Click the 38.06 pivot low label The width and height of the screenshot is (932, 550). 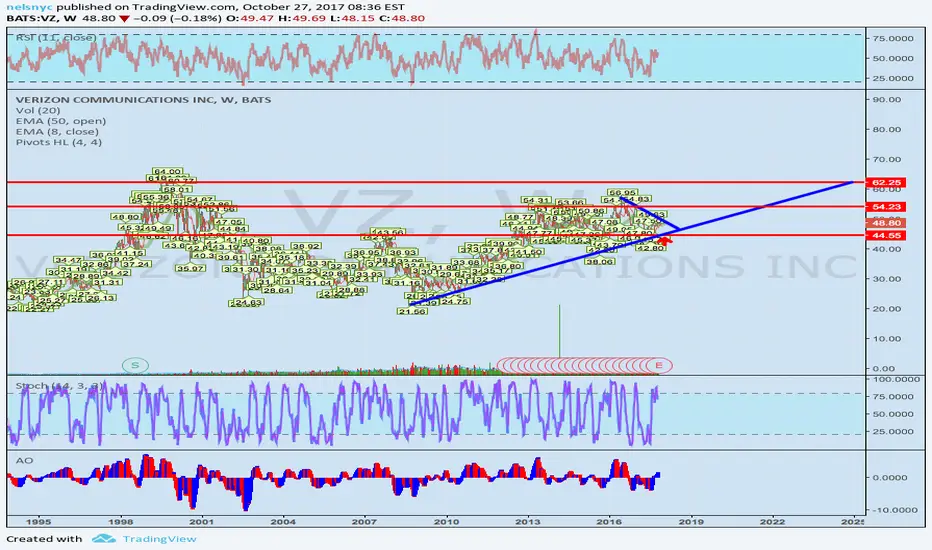click(x=600, y=261)
